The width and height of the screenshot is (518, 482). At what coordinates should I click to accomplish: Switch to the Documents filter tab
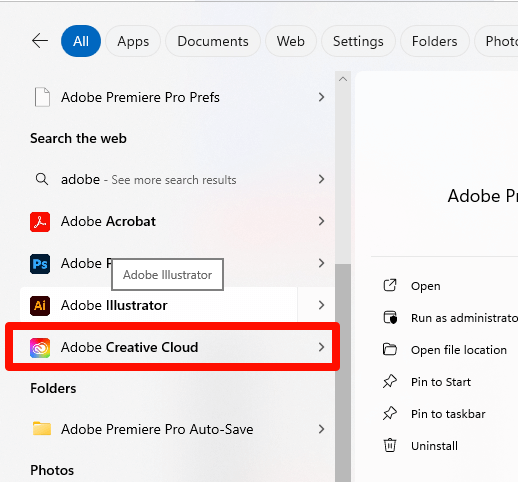click(213, 41)
